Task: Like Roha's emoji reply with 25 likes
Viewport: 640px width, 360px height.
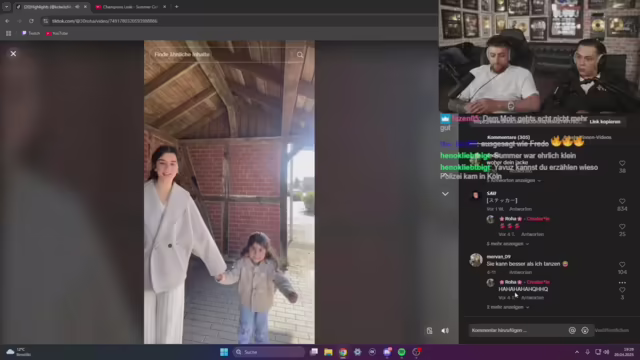Action: tap(622, 227)
